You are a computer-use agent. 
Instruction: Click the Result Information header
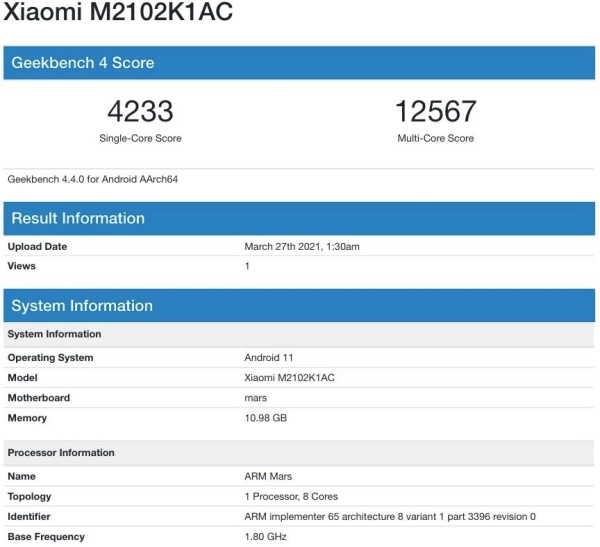pos(78,218)
